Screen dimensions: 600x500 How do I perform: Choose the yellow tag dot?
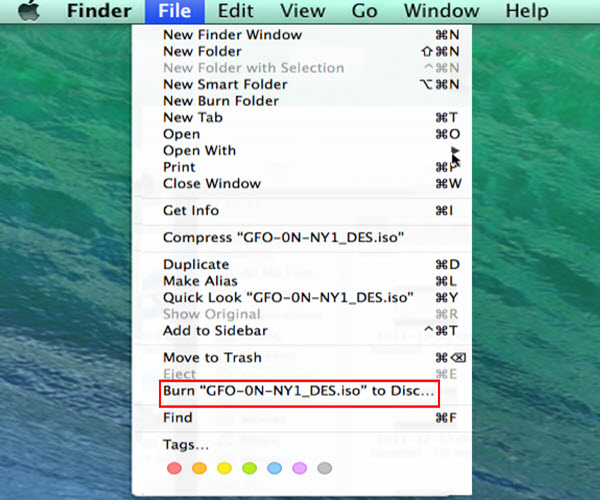(224, 468)
